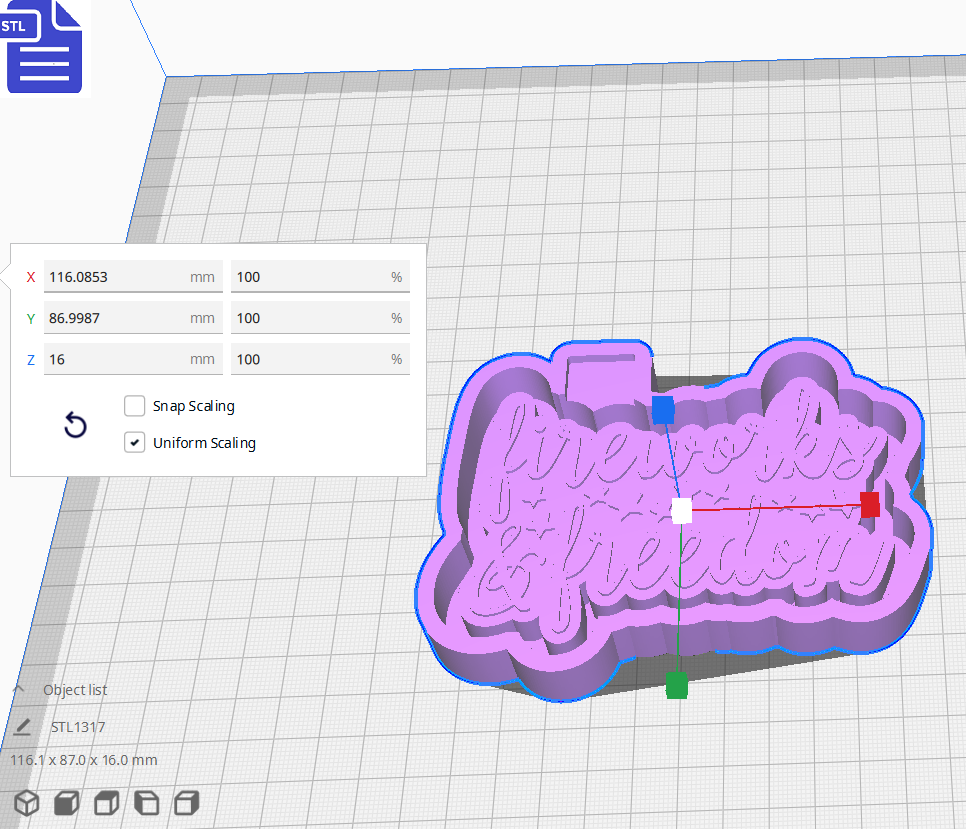Click the pencil icon next to STL1317

coord(21,727)
